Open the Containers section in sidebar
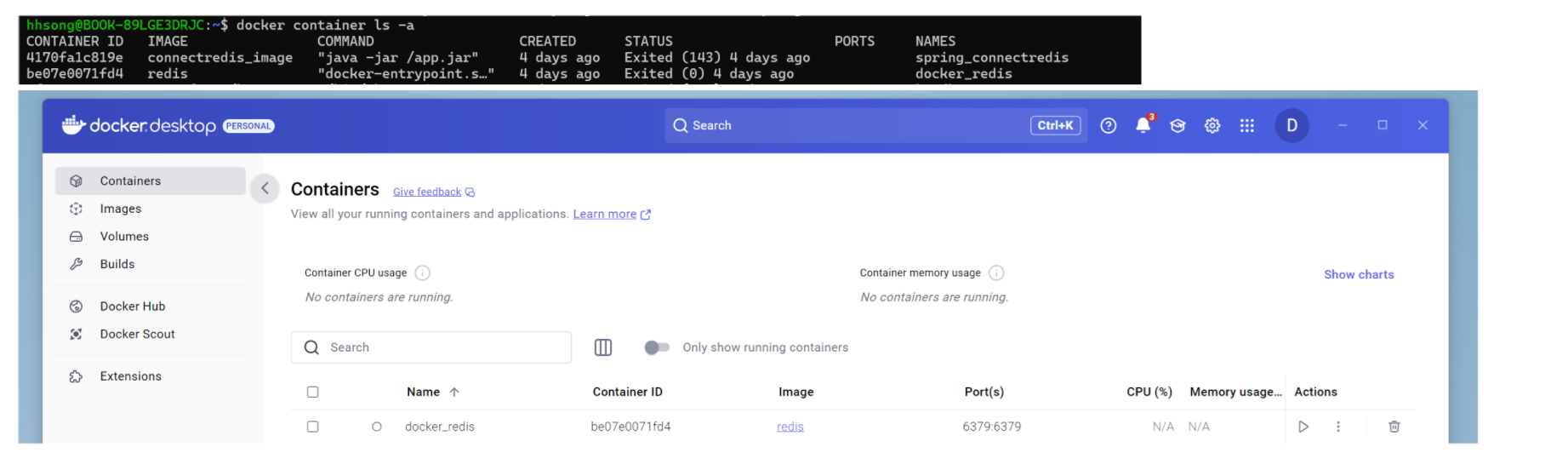This screenshot has height=476, width=1568. (x=151, y=181)
